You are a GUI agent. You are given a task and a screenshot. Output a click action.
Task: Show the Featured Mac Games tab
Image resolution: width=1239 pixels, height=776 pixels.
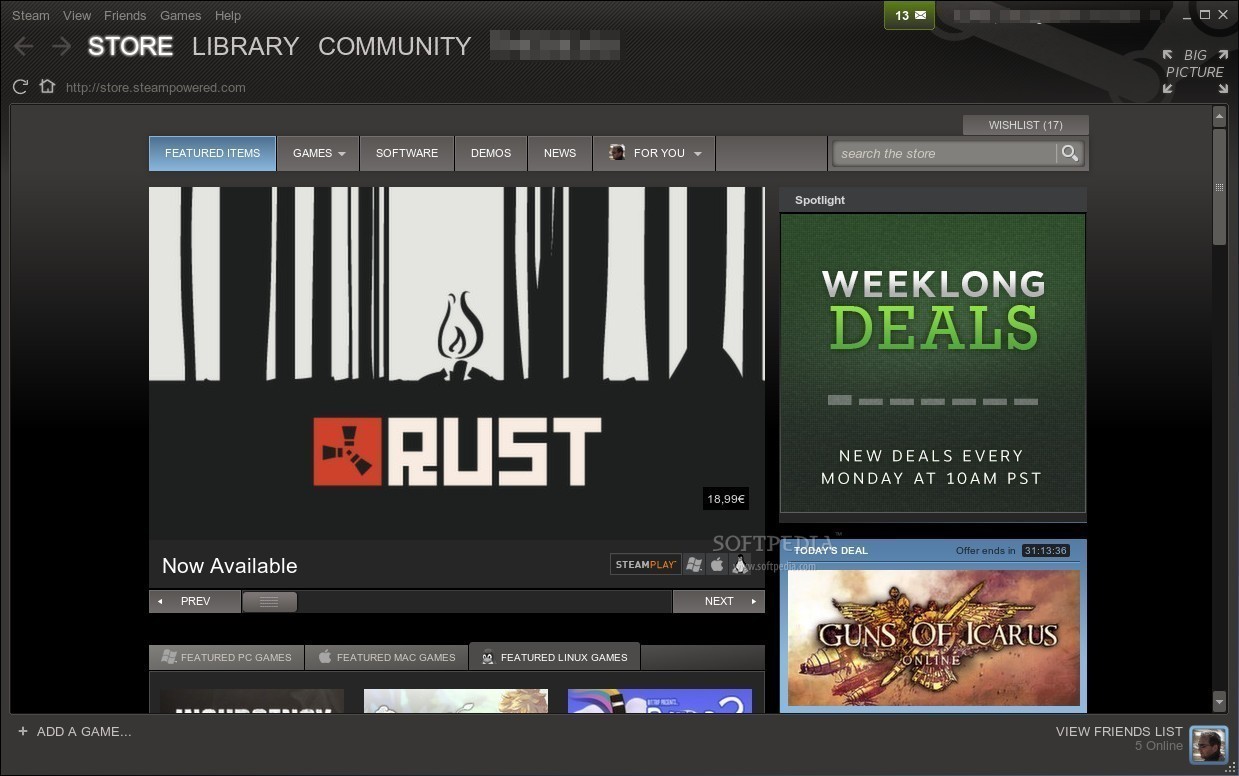pyautogui.click(x=386, y=657)
